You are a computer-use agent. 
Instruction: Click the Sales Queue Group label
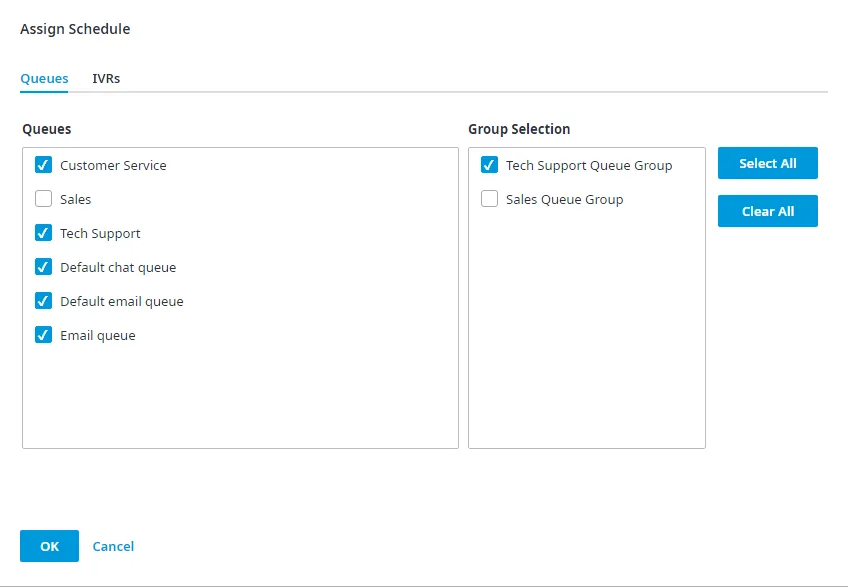tap(565, 200)
